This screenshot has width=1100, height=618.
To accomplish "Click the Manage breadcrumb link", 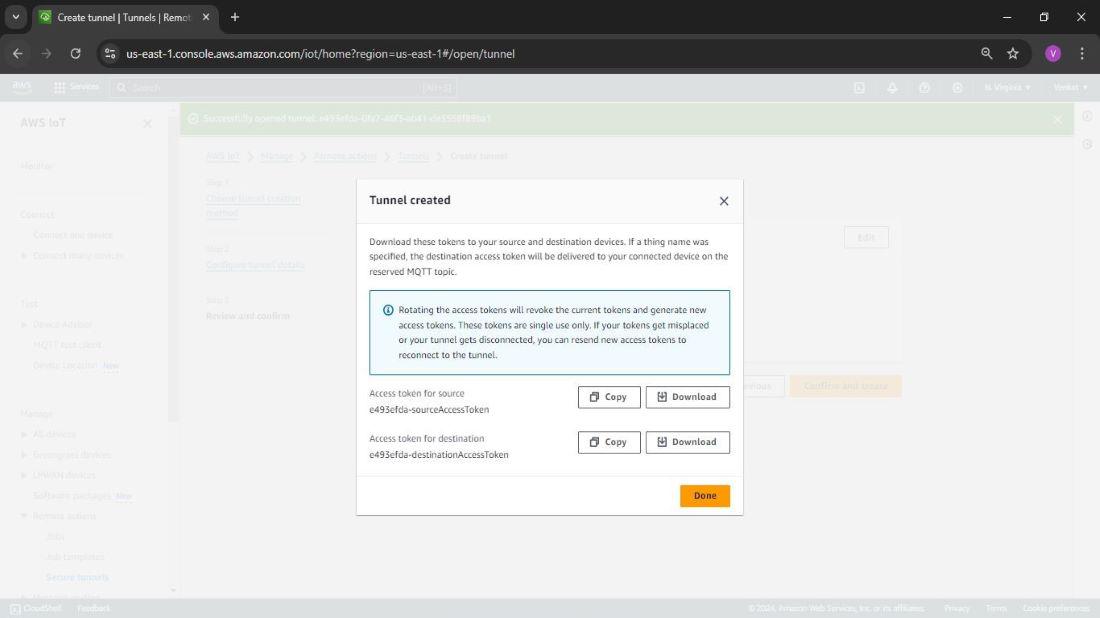I will click(276, 156).
